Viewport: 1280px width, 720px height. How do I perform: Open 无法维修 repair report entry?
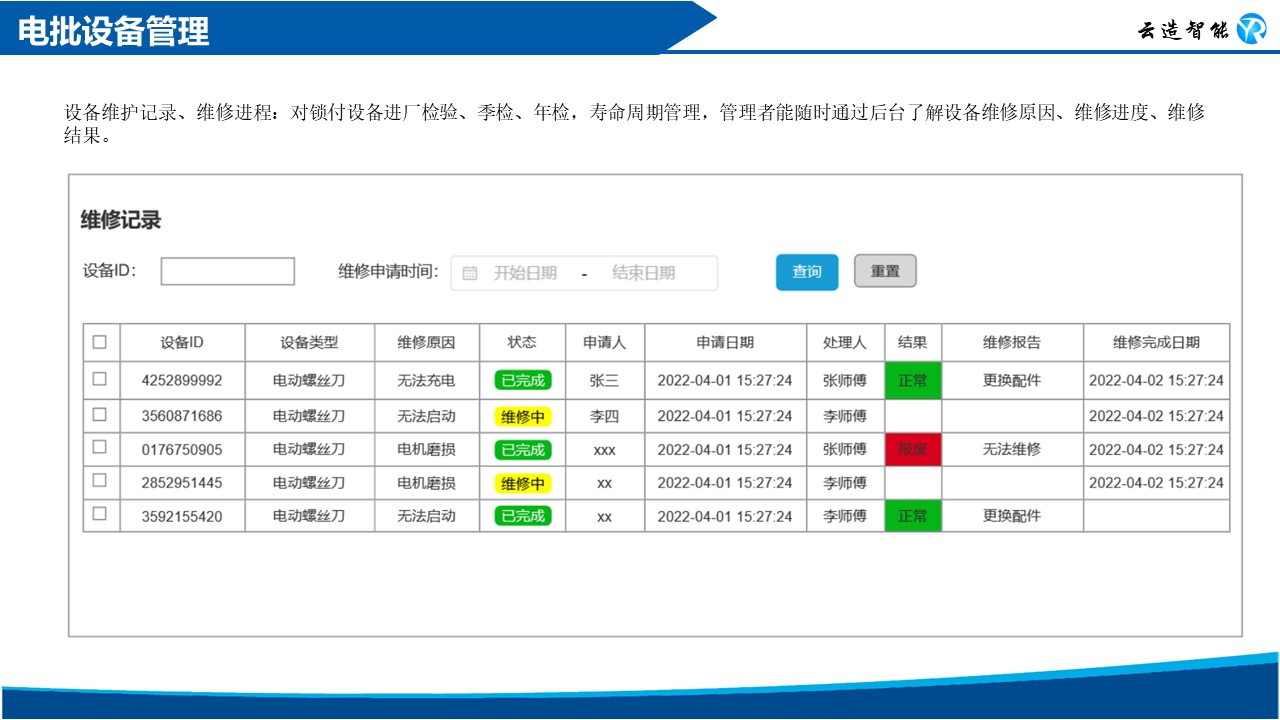coord(1012,449)
